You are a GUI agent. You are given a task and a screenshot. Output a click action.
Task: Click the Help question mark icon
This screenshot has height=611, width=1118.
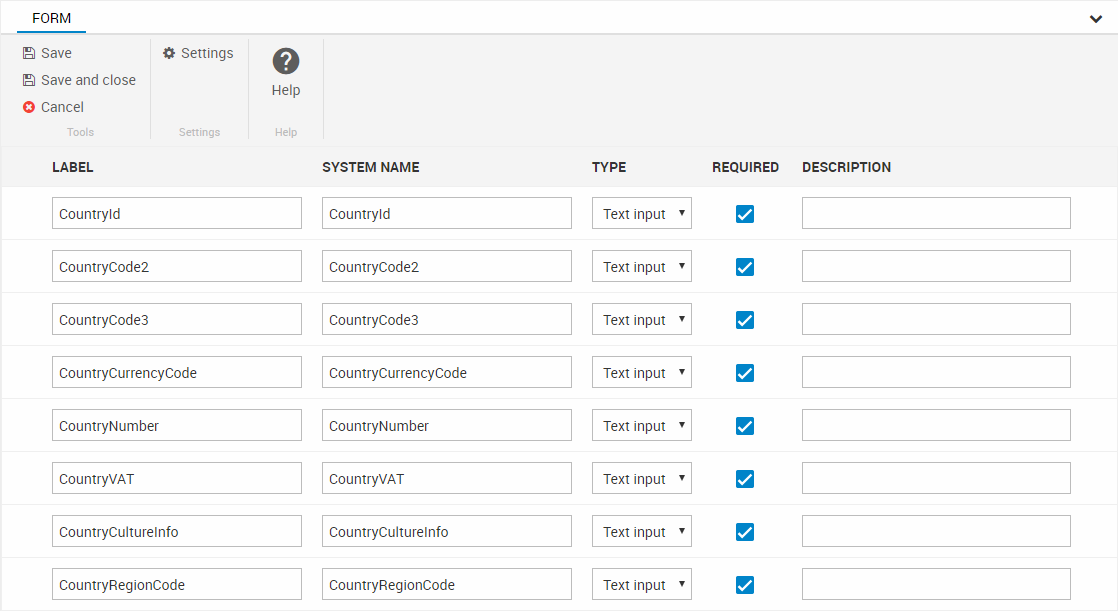286,61
